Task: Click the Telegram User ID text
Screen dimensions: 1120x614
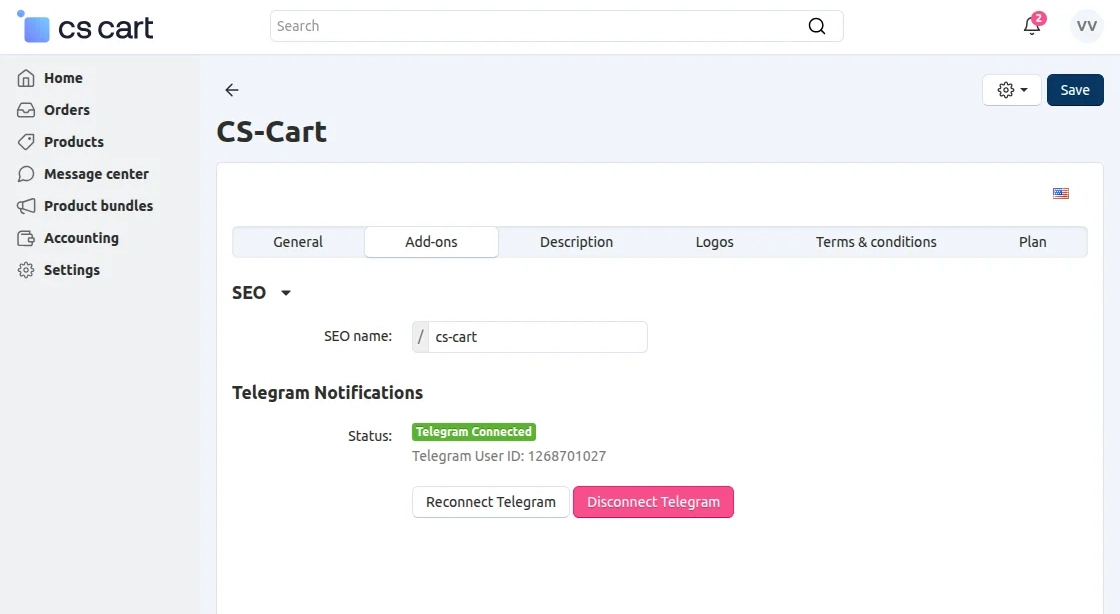Action: click(x=509, y=456)
